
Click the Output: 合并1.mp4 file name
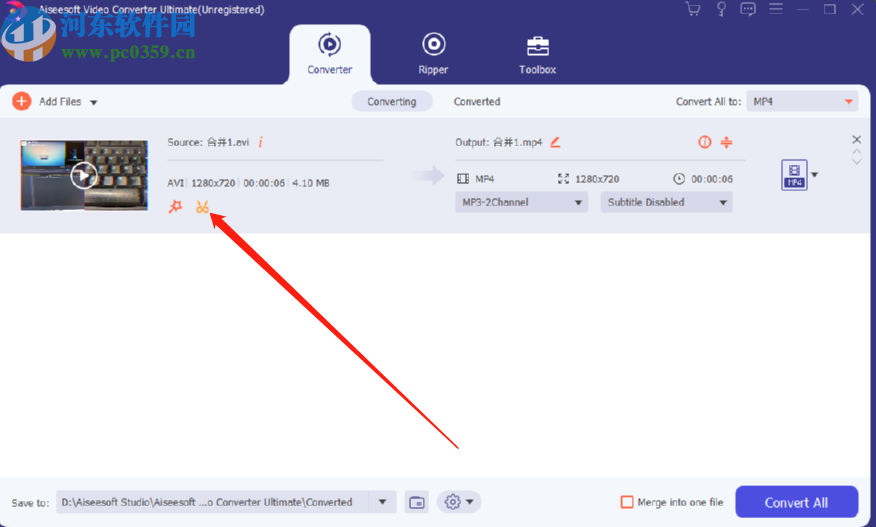click(498, 143)
